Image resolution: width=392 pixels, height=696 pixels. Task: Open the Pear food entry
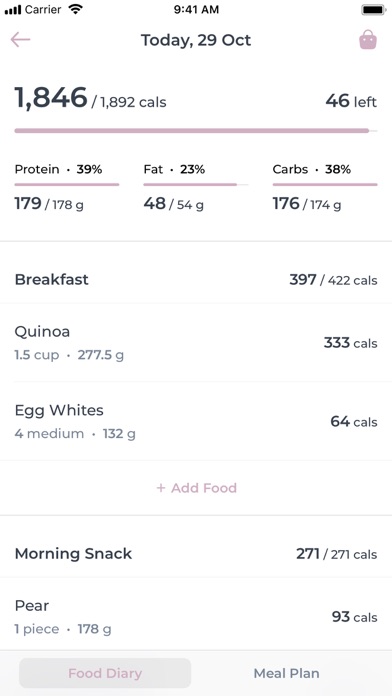tap(196, 617)
